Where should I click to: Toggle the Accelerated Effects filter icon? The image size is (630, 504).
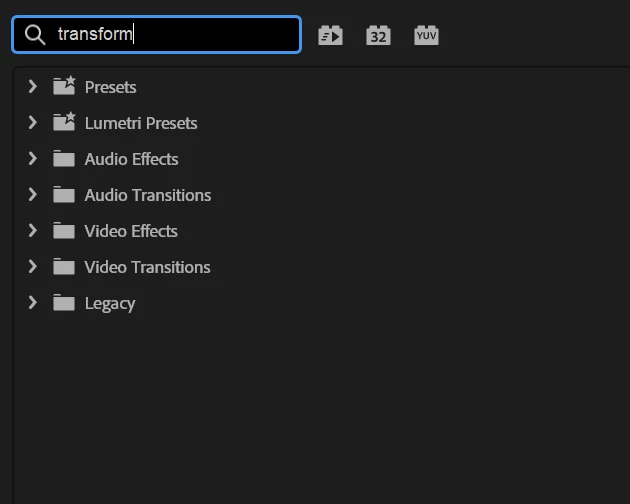330,35
